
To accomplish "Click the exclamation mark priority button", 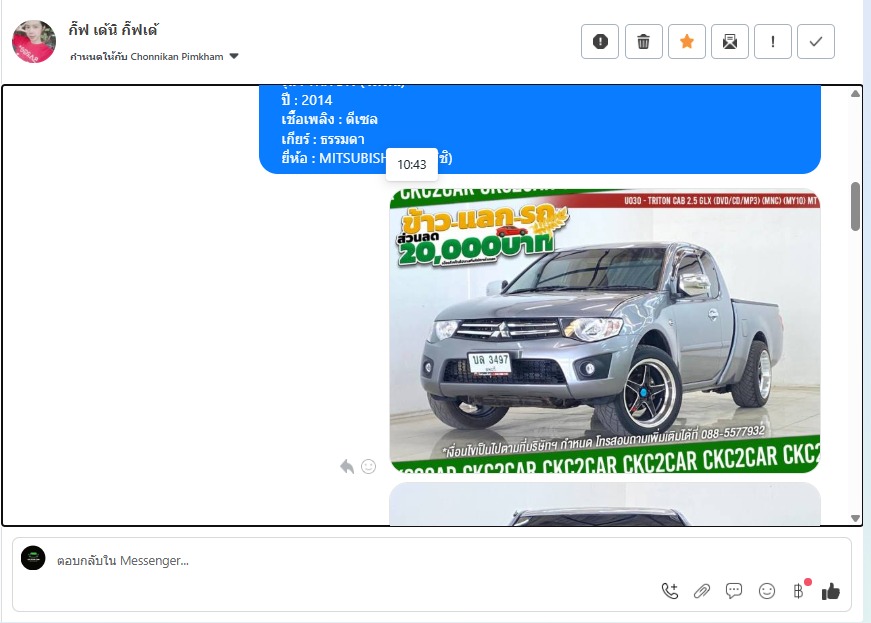I will pos(773,42).
